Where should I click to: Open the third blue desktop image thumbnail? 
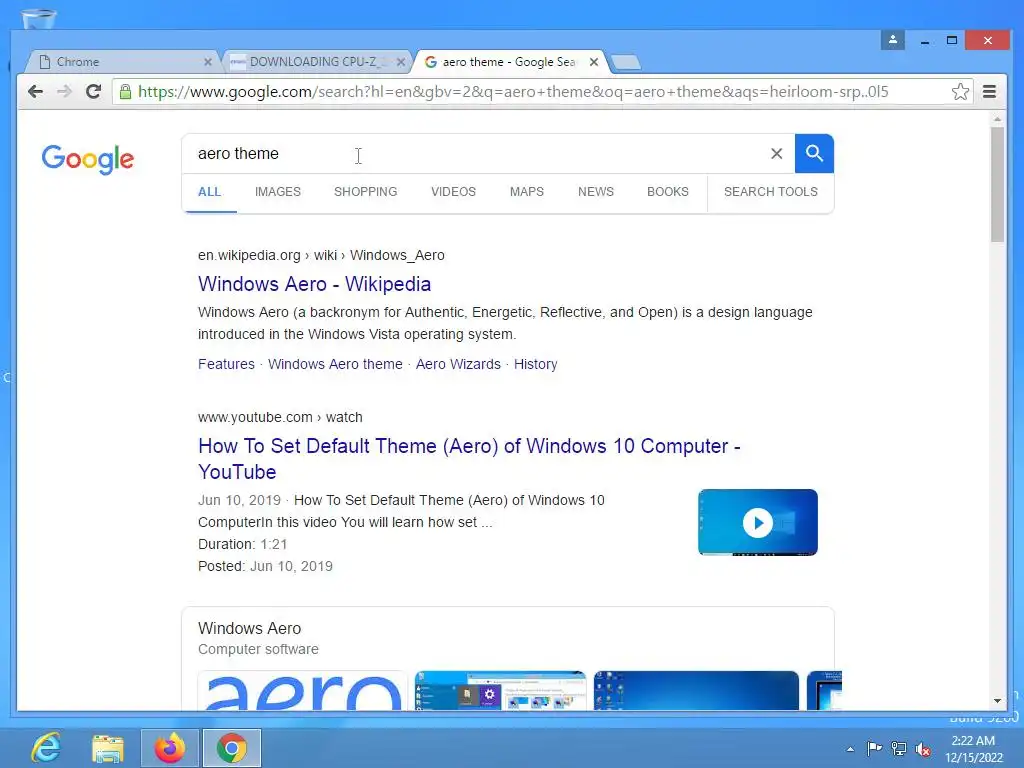tap(696, 690)
